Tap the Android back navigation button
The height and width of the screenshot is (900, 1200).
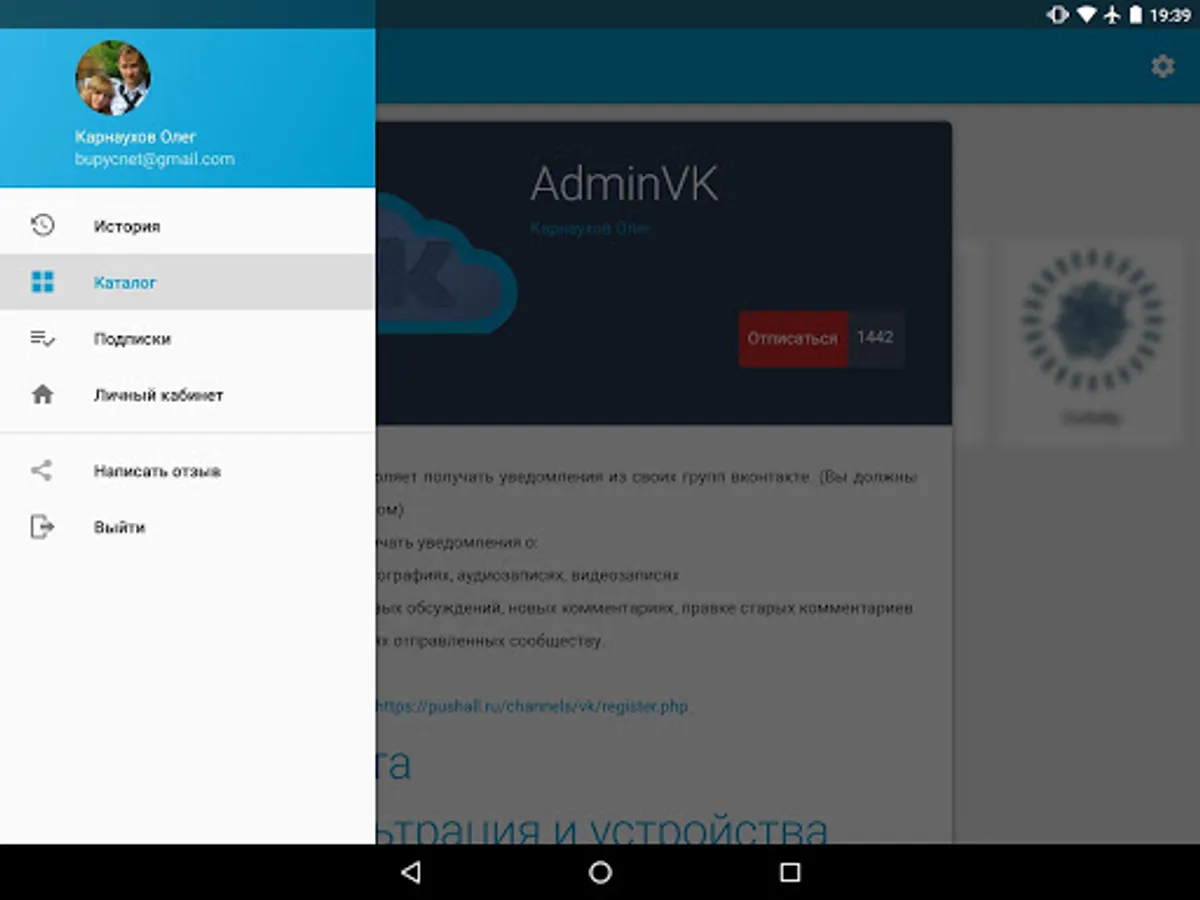[x=410, y=872]
